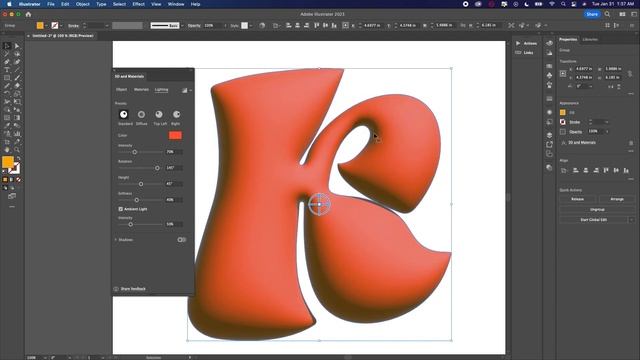Open control bar Stroke color dropdown
Viewport: 640px width, 360px height.
click(61, 25)
